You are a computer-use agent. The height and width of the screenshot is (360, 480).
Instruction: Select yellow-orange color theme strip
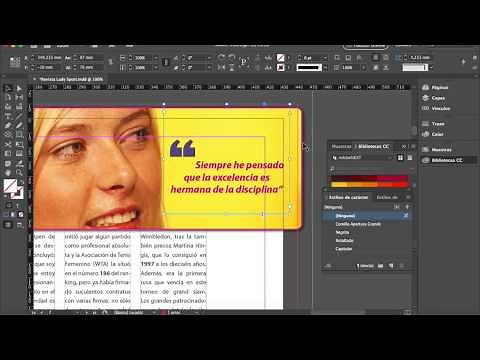click(369, 184)
